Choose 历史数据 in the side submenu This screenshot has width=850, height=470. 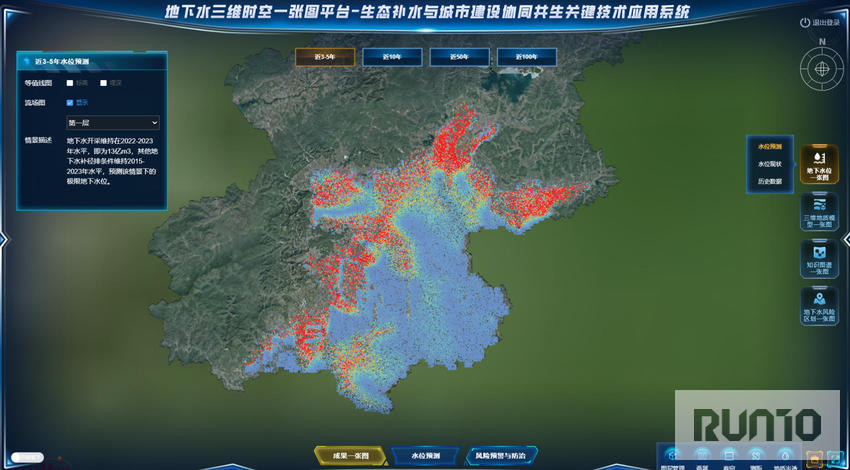770,182
